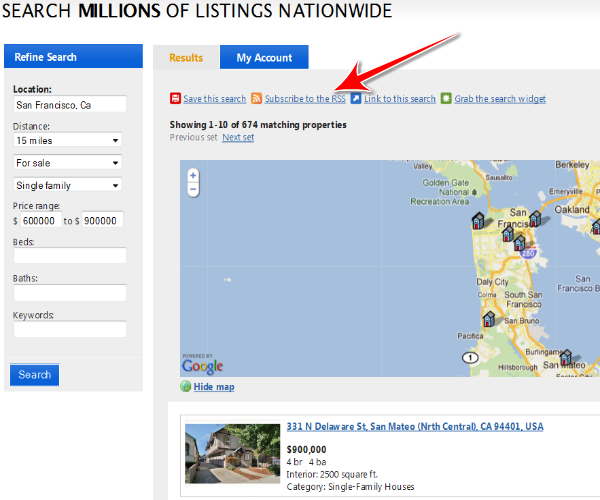600x500 pixels.
Task: Switch to the My Account tab
Action: pyautogui.click(x=264, y=58)
